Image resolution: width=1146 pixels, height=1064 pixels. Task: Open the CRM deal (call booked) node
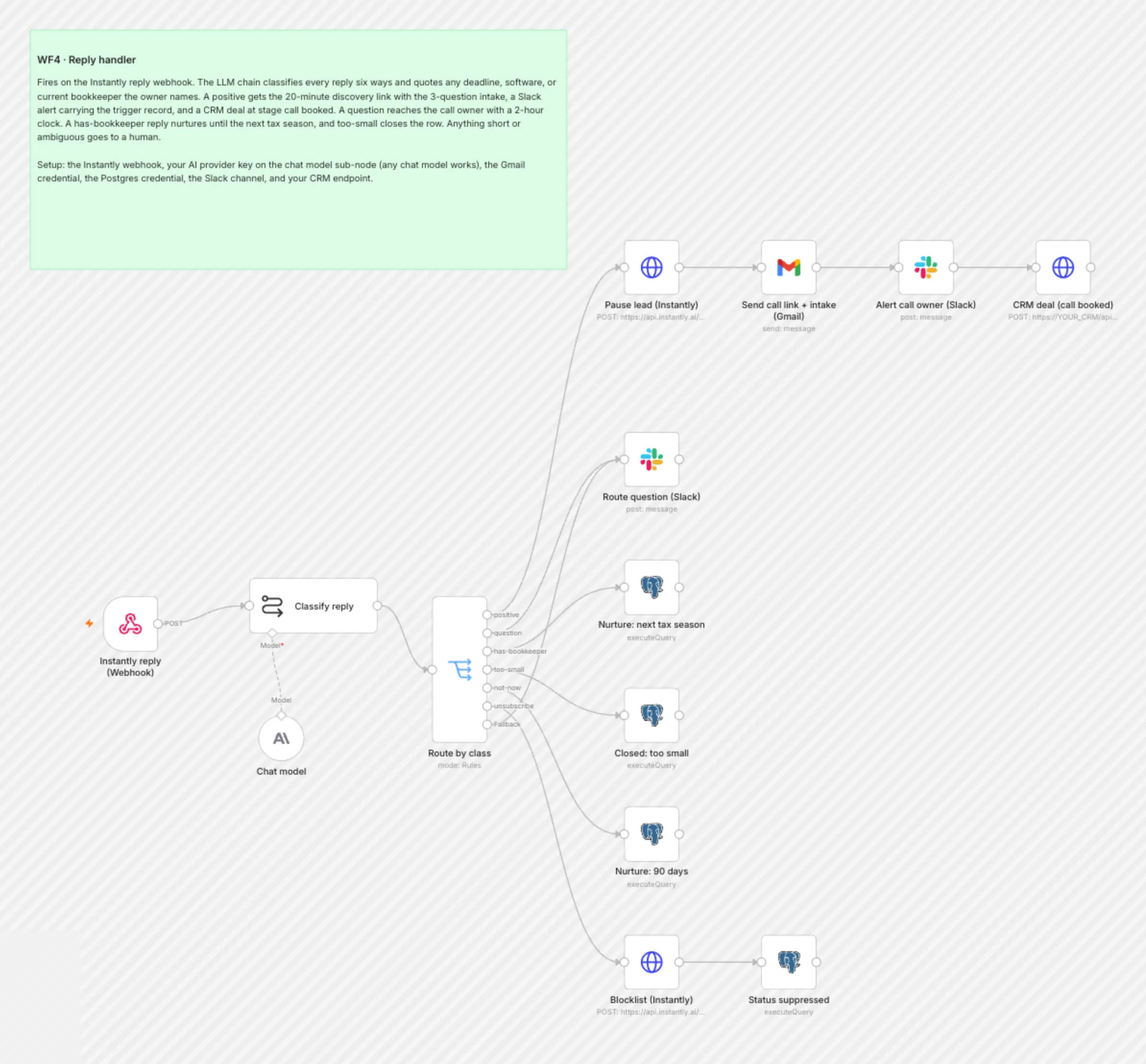(x=1062, y=267)
